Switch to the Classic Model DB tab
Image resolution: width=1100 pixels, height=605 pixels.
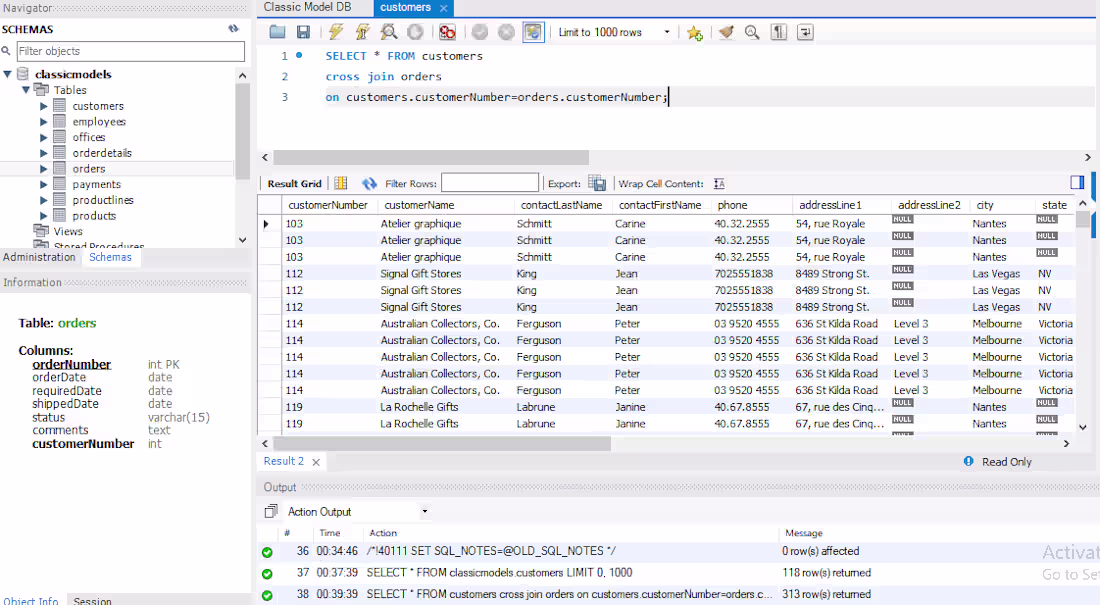pyautogui.click(x=307, y=7)
